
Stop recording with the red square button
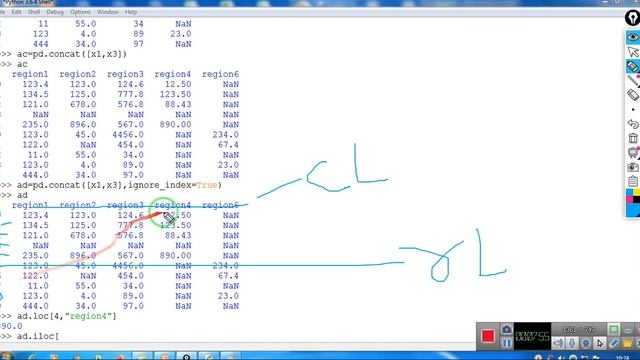tap(488, 336)
